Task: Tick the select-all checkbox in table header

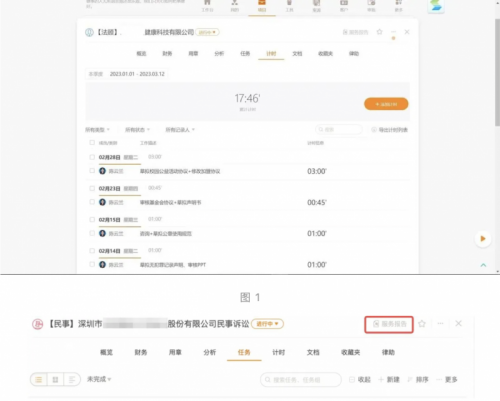Action: [x=92, y=143]
